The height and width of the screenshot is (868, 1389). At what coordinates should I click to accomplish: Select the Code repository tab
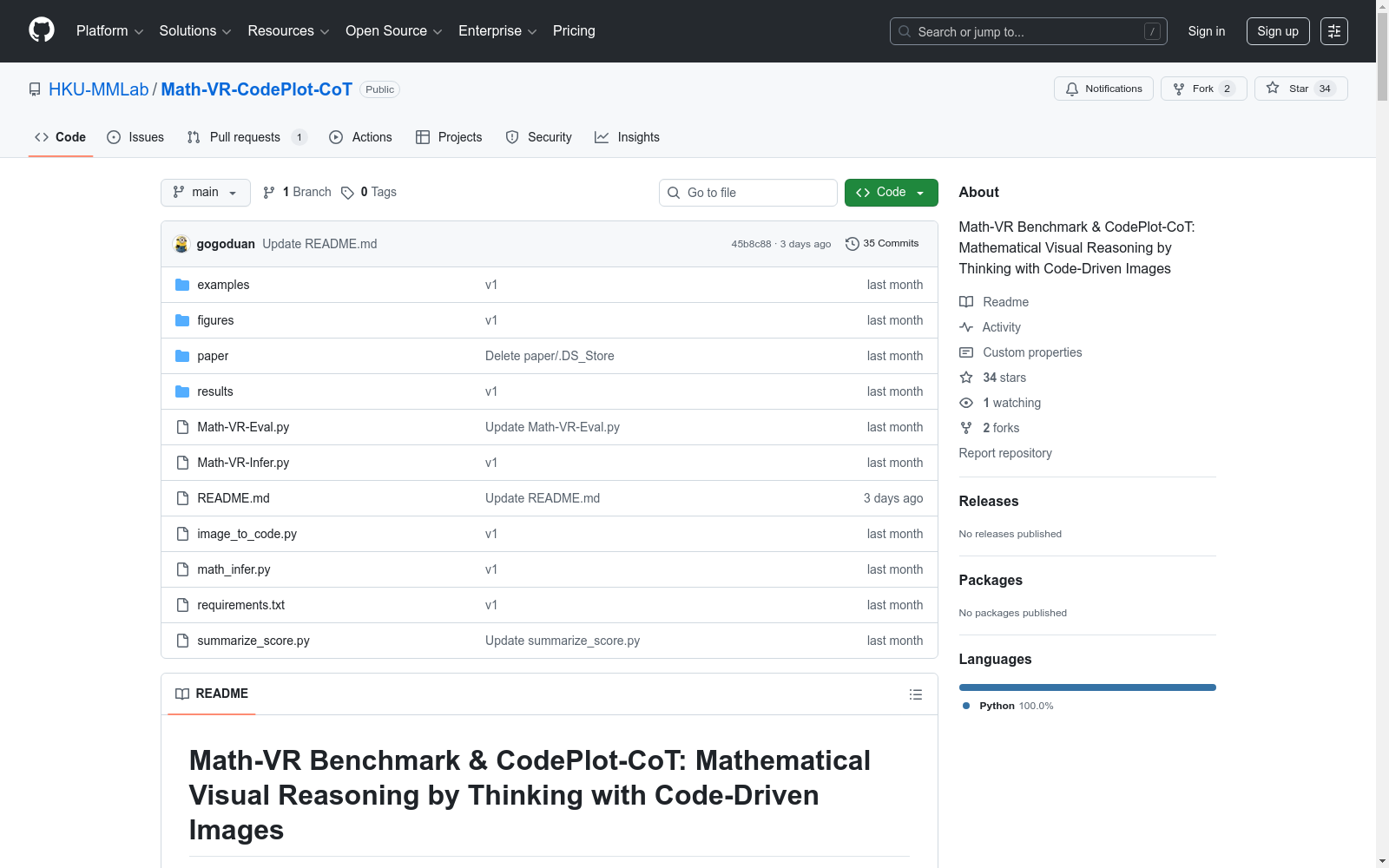pos(61,137)
